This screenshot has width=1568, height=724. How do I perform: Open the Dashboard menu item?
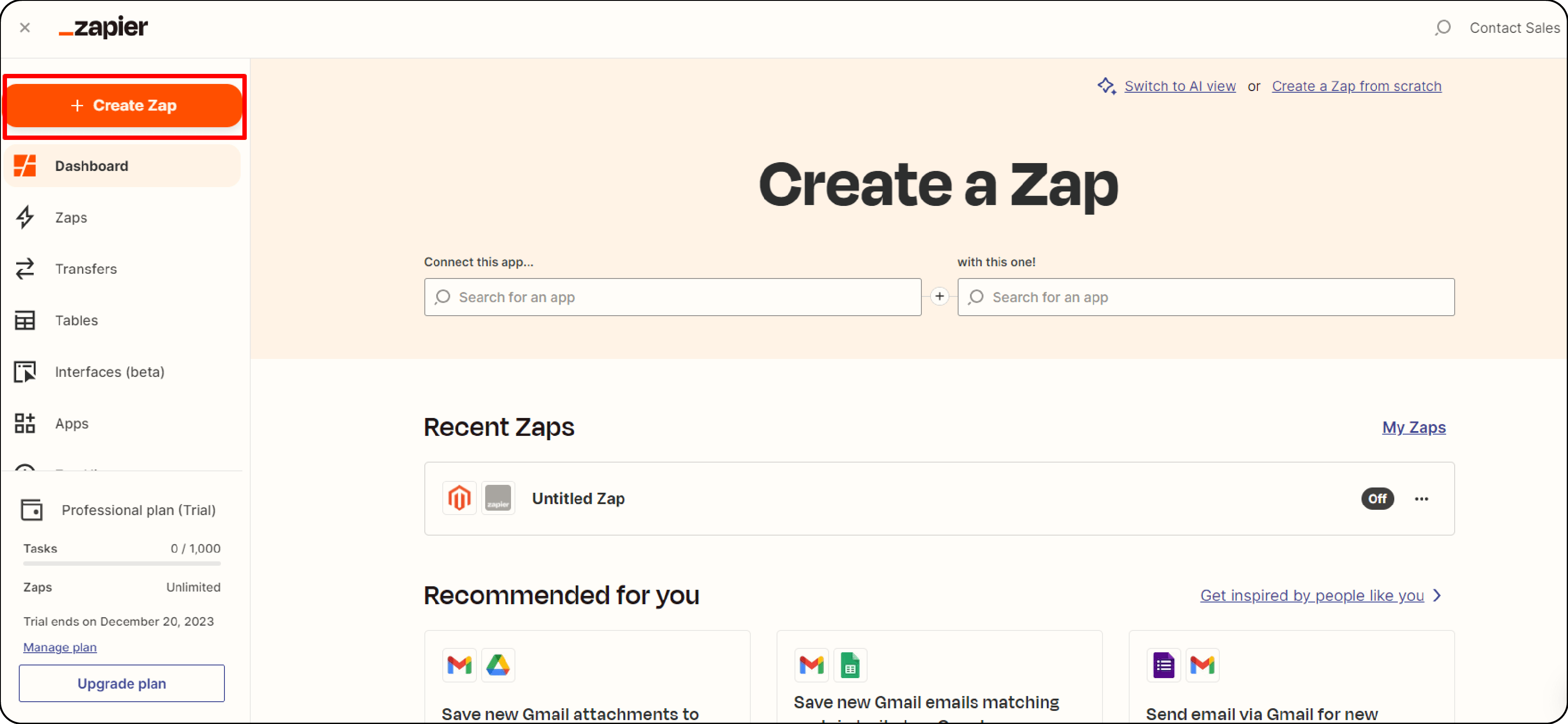point(122,166)
